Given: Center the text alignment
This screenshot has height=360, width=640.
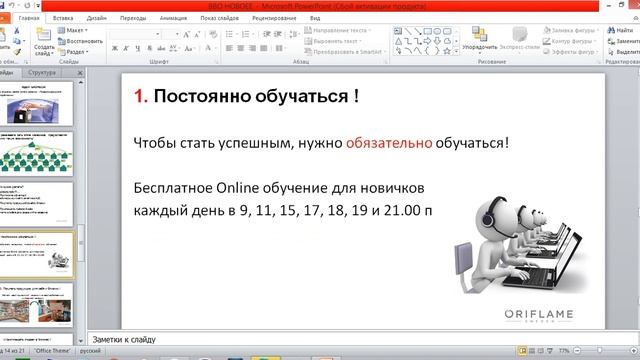Looking at the screenshot, I should pos(240,48).
